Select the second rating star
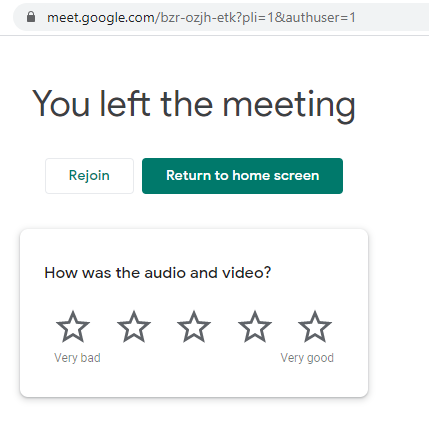The width and height of the screenshot is (429, 445). 134,327
